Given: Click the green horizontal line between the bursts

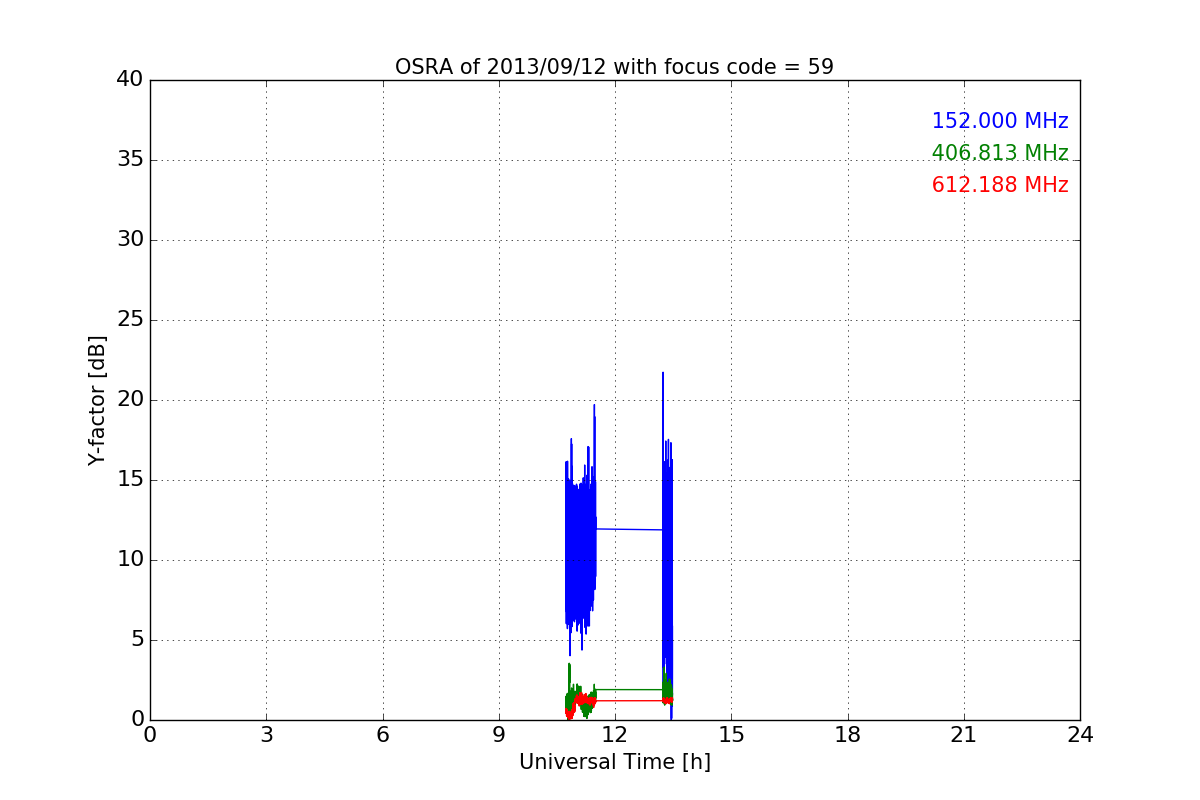Looking at the screenshot, I should click(629, 689).
